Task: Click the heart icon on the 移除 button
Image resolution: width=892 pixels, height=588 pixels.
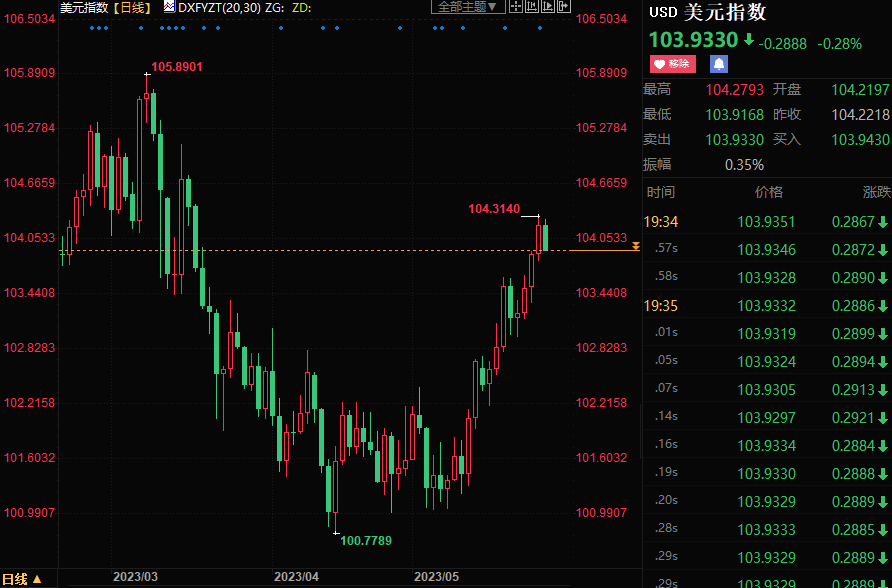Action: tap(660, 64)
